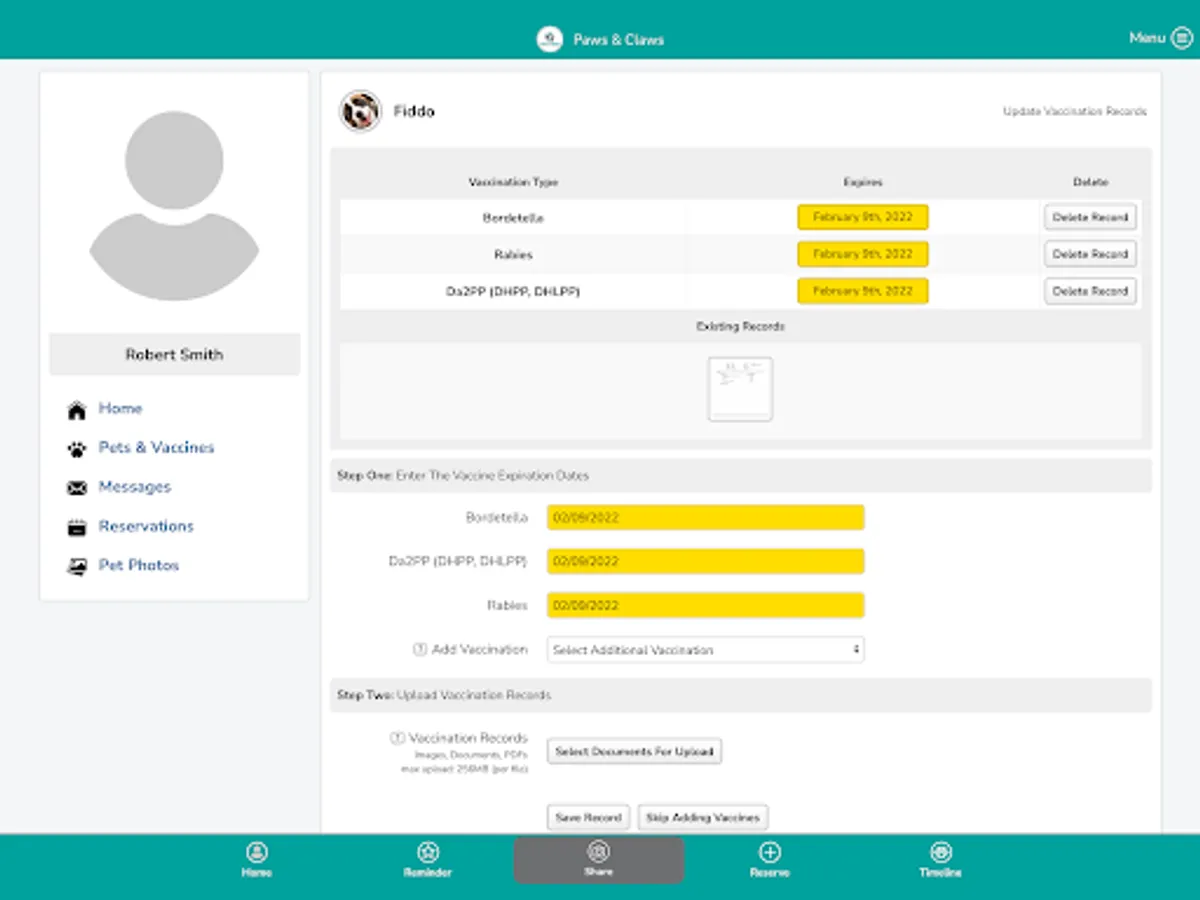This screenshot has width=1200, height=900.
Task: Tap the Home icon in bottom bar
Action: (x=257, y=852)
